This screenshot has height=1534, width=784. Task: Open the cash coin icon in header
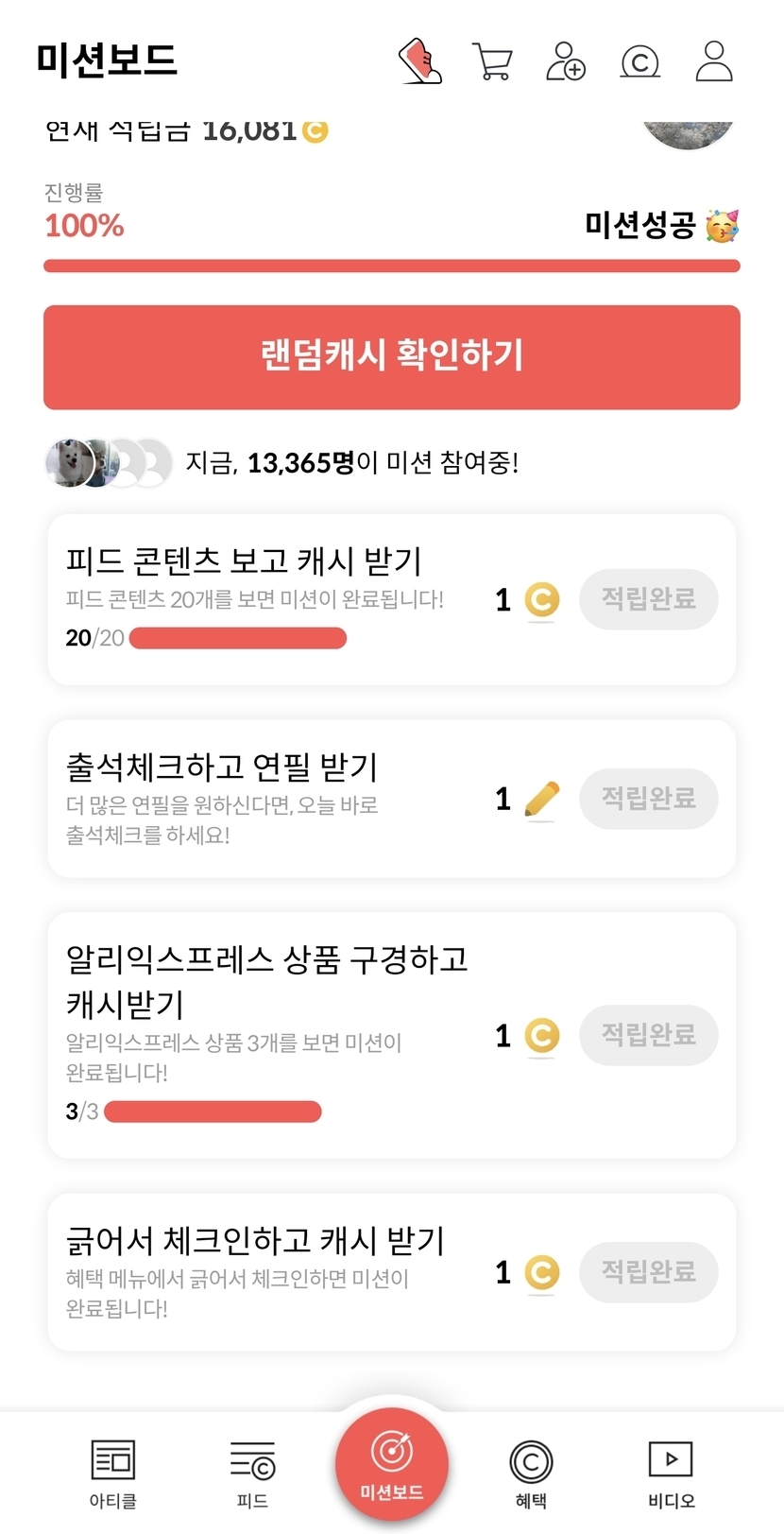coord(639,62)
